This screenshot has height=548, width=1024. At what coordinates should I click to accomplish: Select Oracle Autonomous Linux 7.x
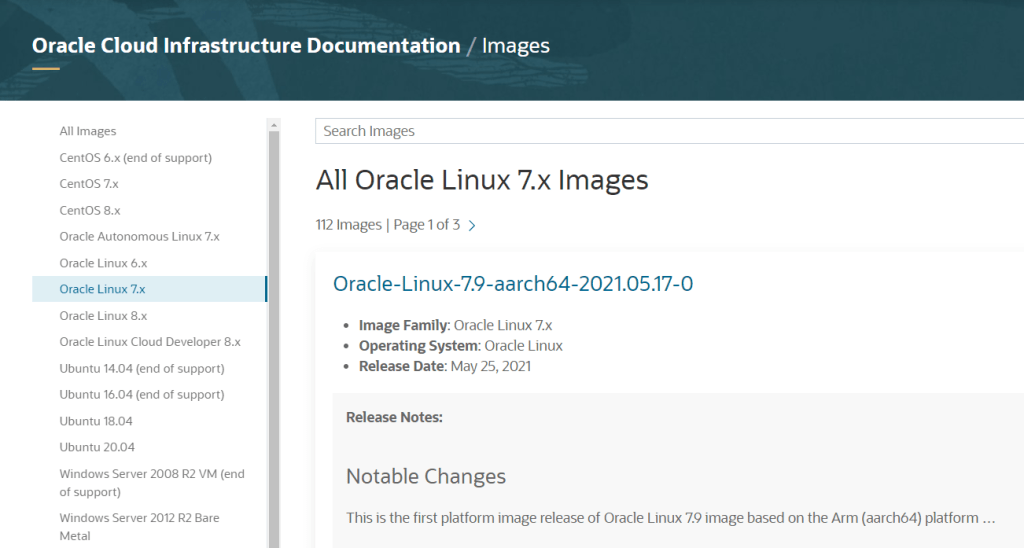(139, 237)
